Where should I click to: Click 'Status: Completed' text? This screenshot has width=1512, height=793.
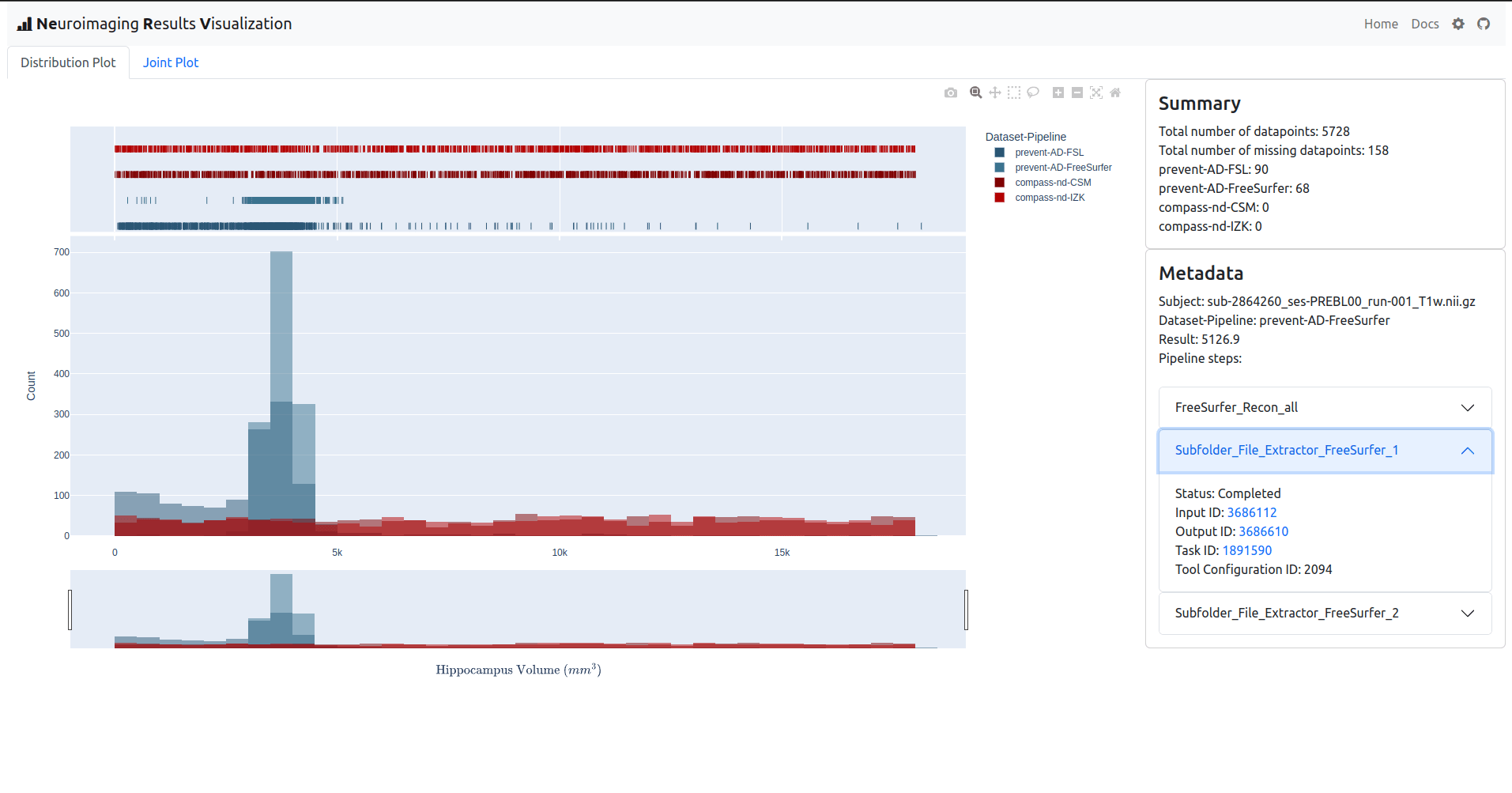click(1227, 493)
